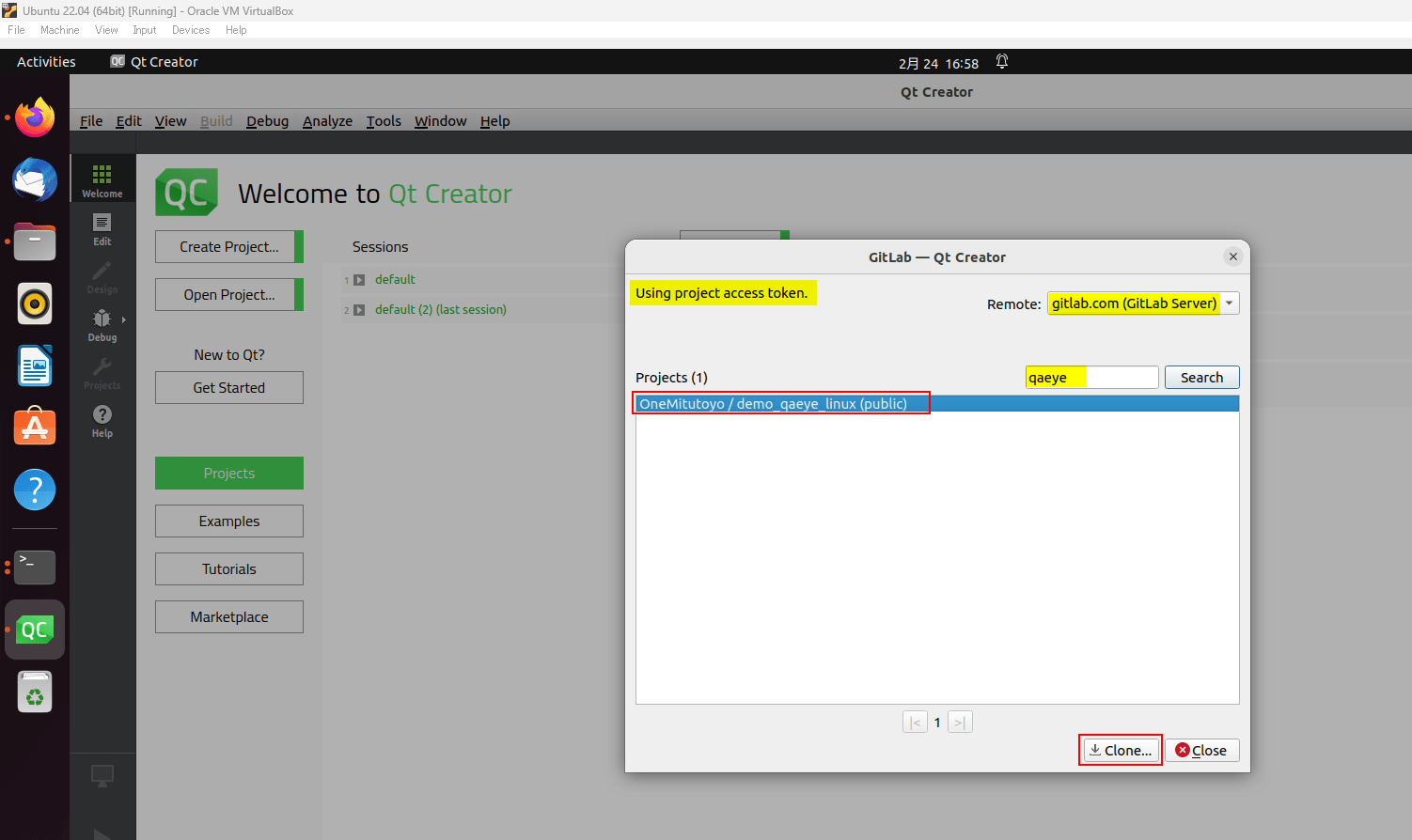The height and width of the screenshot is (840, 1412).
Task: Click the Clone... button
Action: coord(1120,750)
